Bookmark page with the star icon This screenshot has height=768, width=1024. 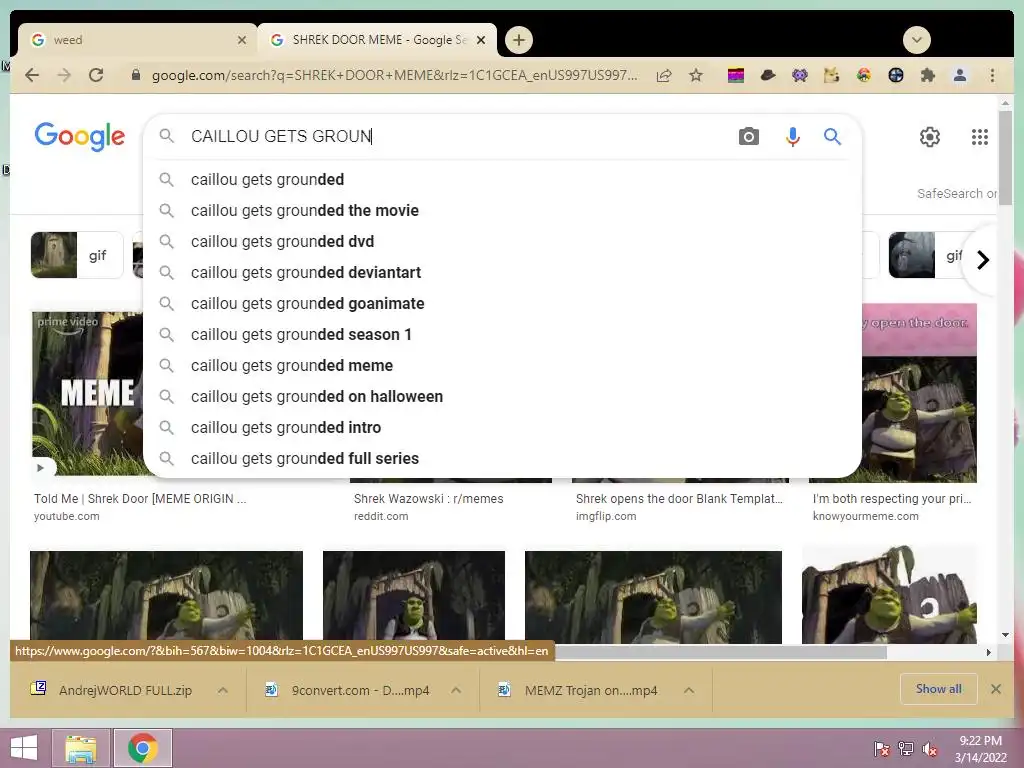tap(696, 75)
